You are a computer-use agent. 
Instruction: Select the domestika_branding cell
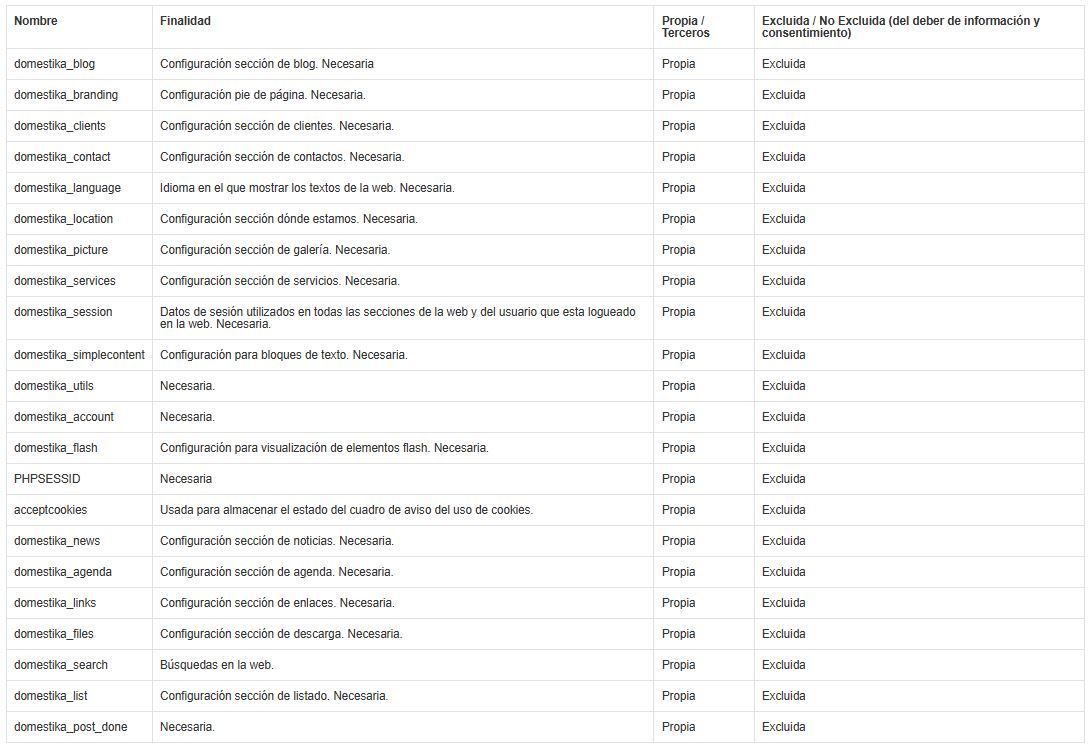tap(66, 95)
